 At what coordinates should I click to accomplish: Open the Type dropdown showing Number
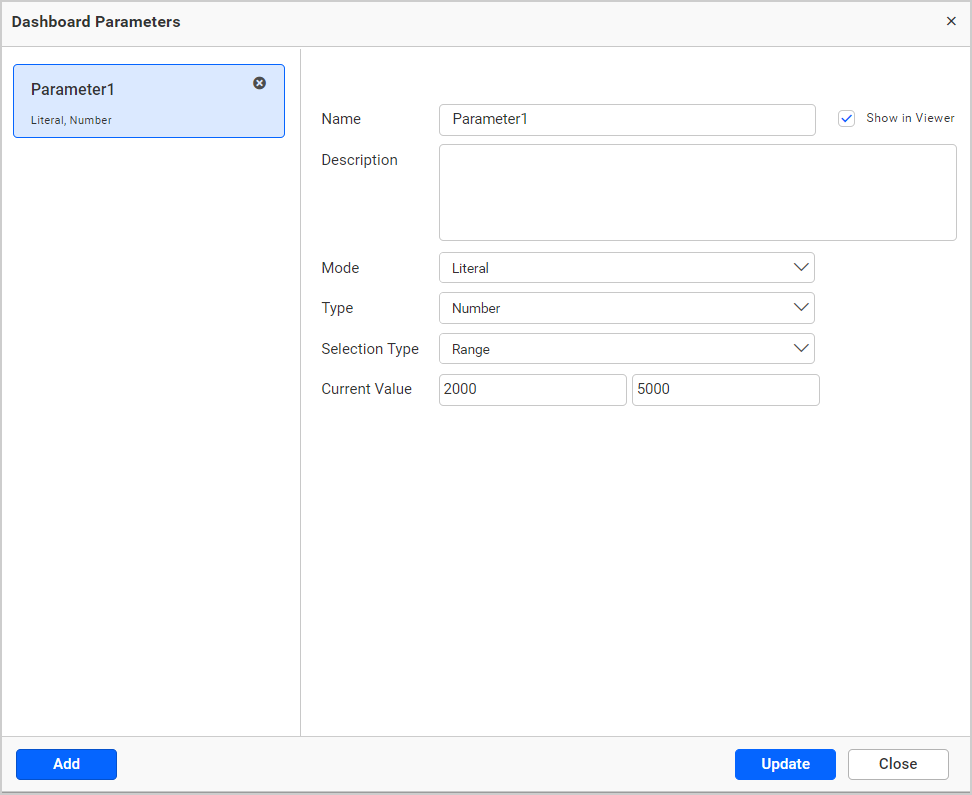pyautogui.click(x=627, y=308)
